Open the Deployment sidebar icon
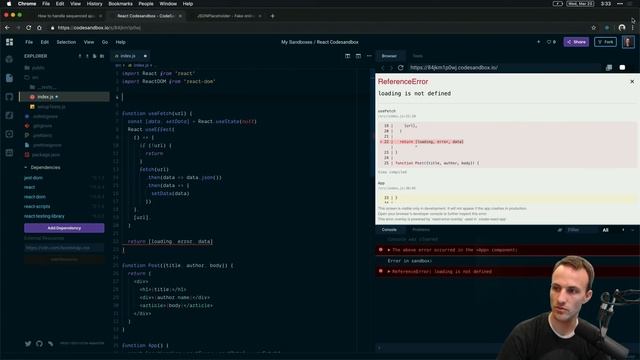 [9, 116]
